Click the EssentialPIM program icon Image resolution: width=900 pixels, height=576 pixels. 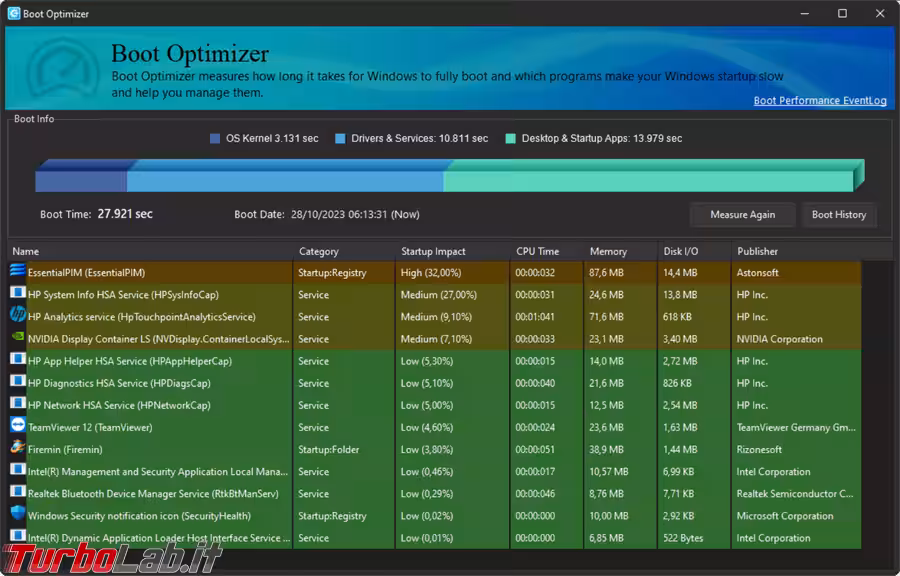[x=17, y=272]
